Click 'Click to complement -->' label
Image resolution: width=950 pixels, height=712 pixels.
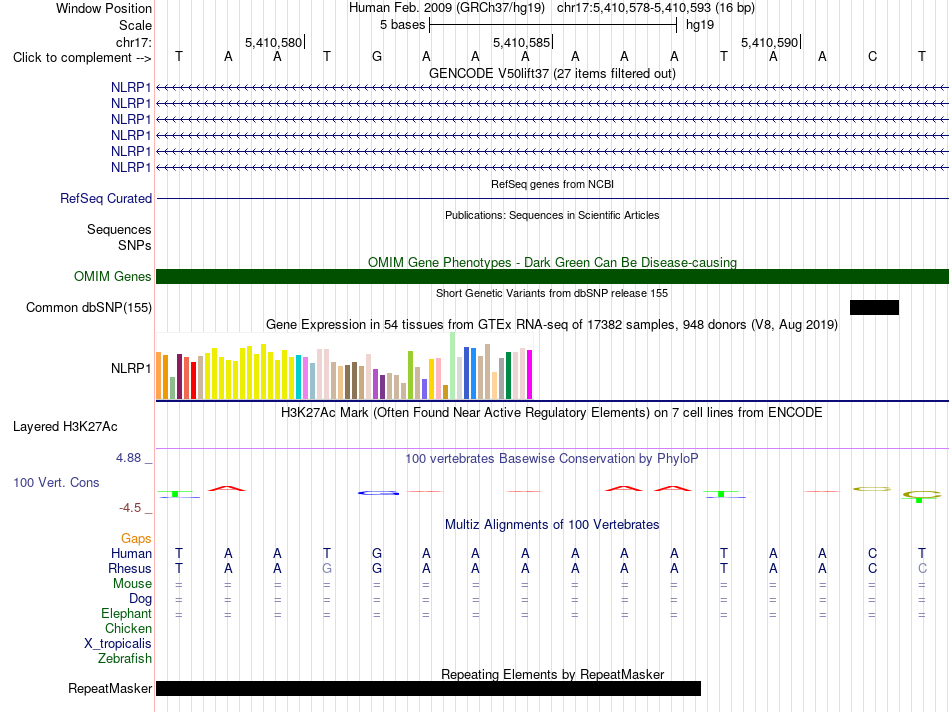(82, 58)
